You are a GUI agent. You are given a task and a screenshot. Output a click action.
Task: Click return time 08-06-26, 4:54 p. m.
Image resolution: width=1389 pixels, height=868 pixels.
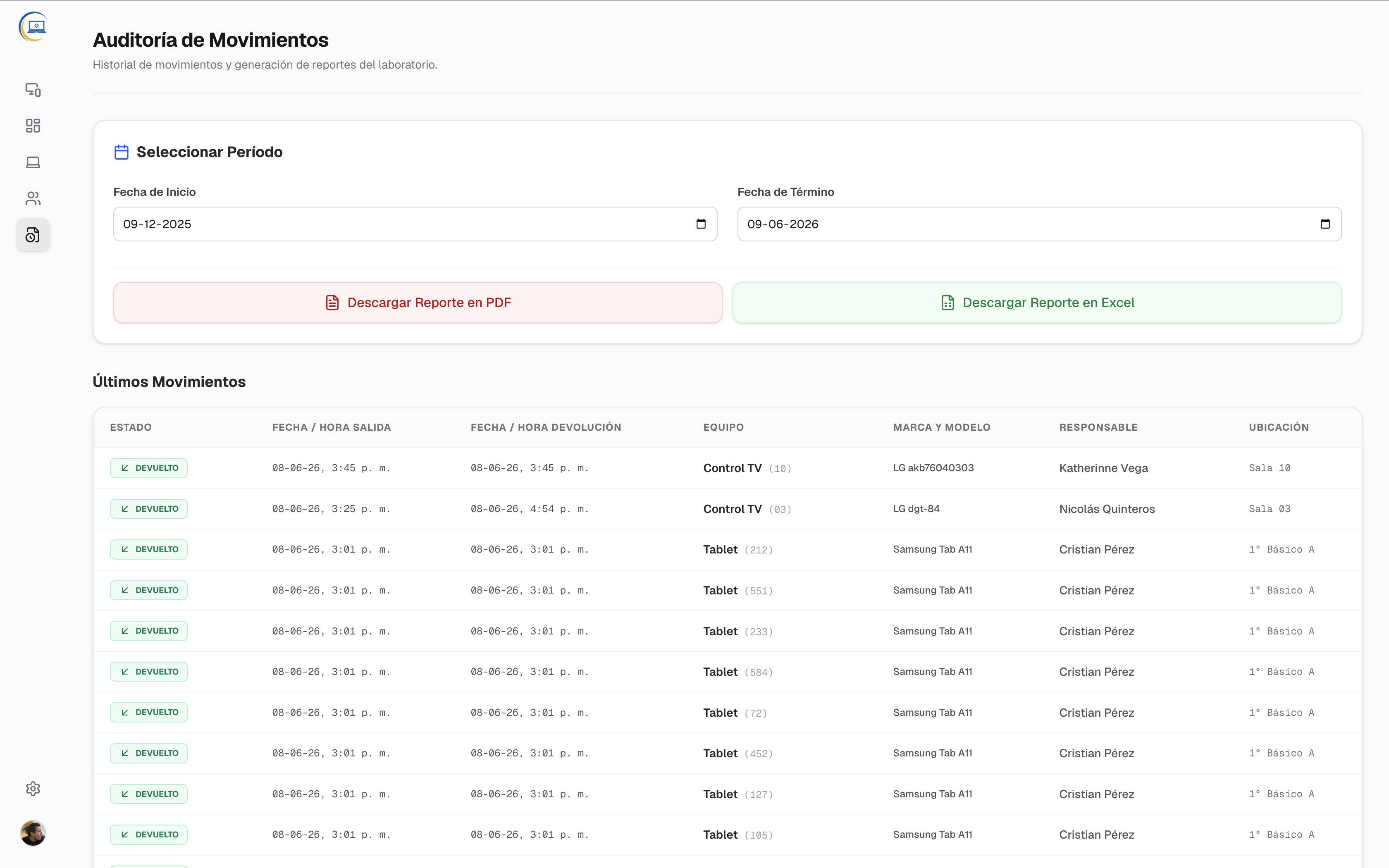pos(530,509)
